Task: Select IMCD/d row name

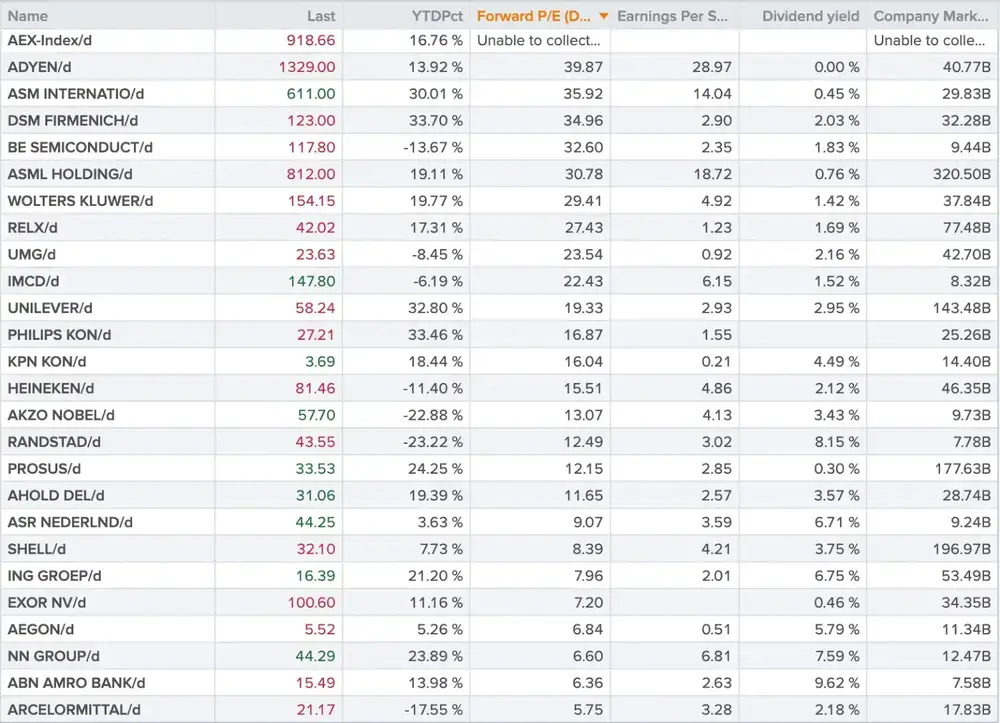Action: 33,281
